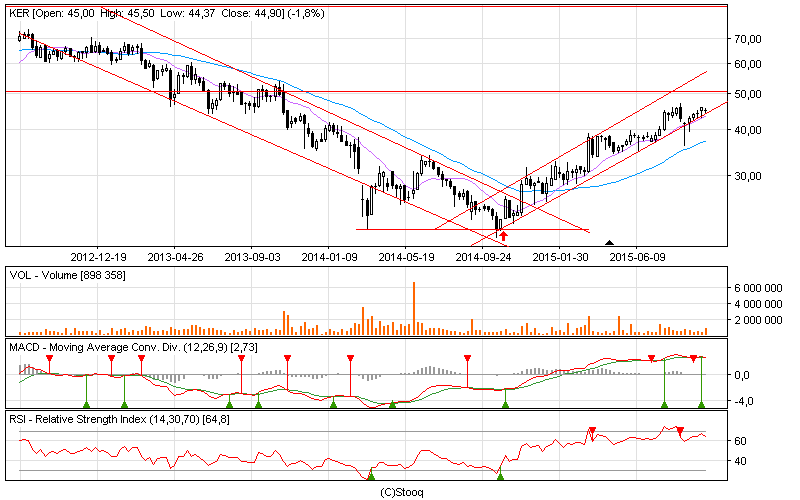Select the 70,00 price axis label

click(x=747, y=39)
